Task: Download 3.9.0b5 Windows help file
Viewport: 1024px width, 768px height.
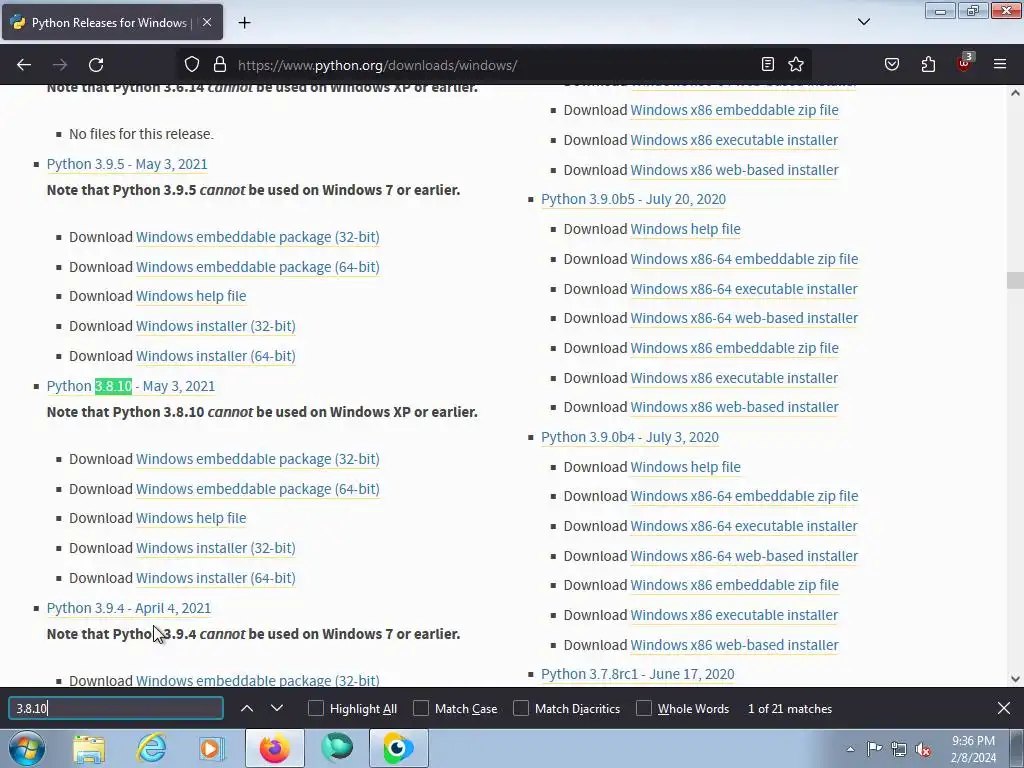Action: click(x=685, y=229)
